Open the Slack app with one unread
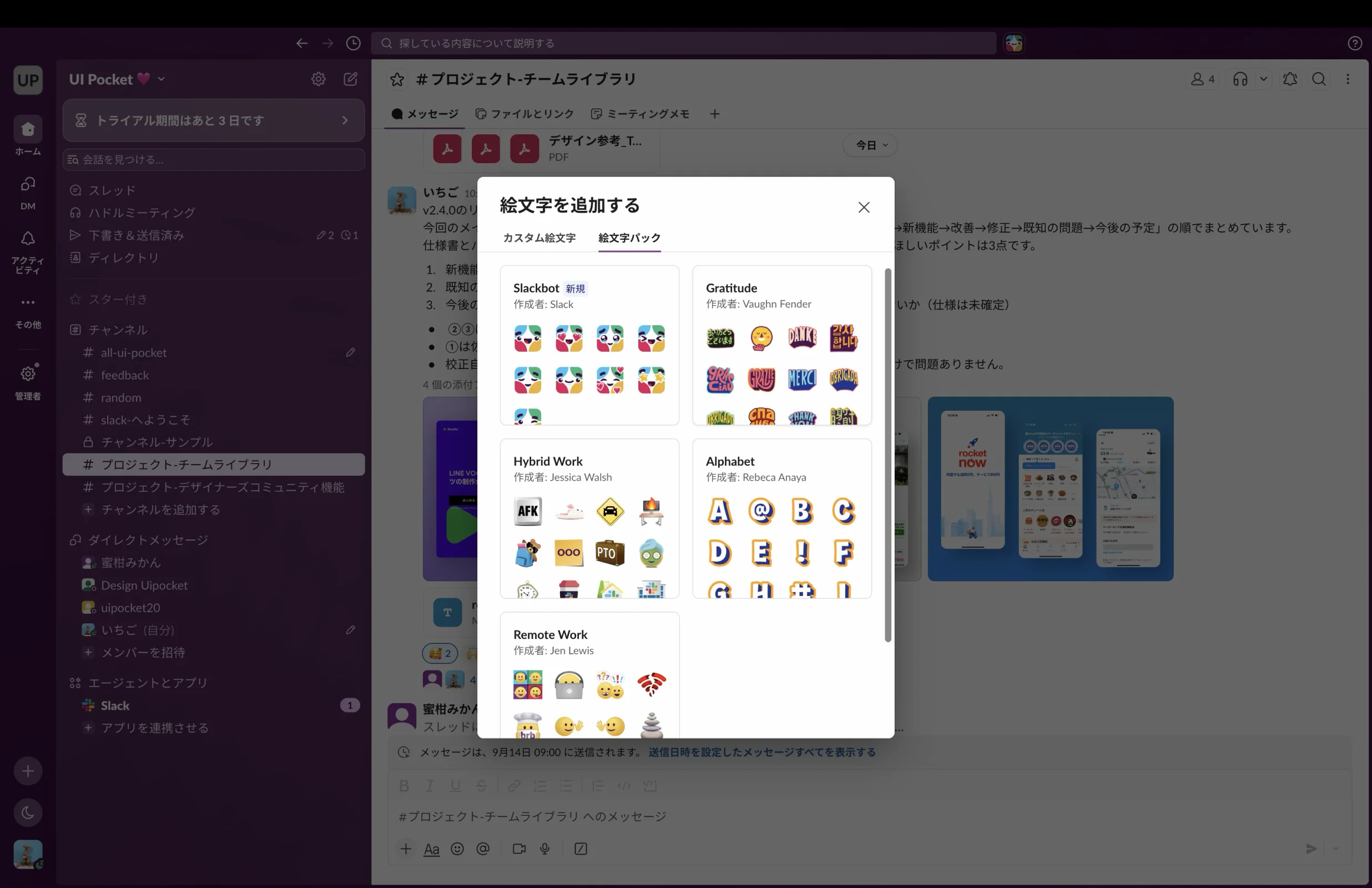This screenshot has height=888, width=1372. click(x=213, y=705)
